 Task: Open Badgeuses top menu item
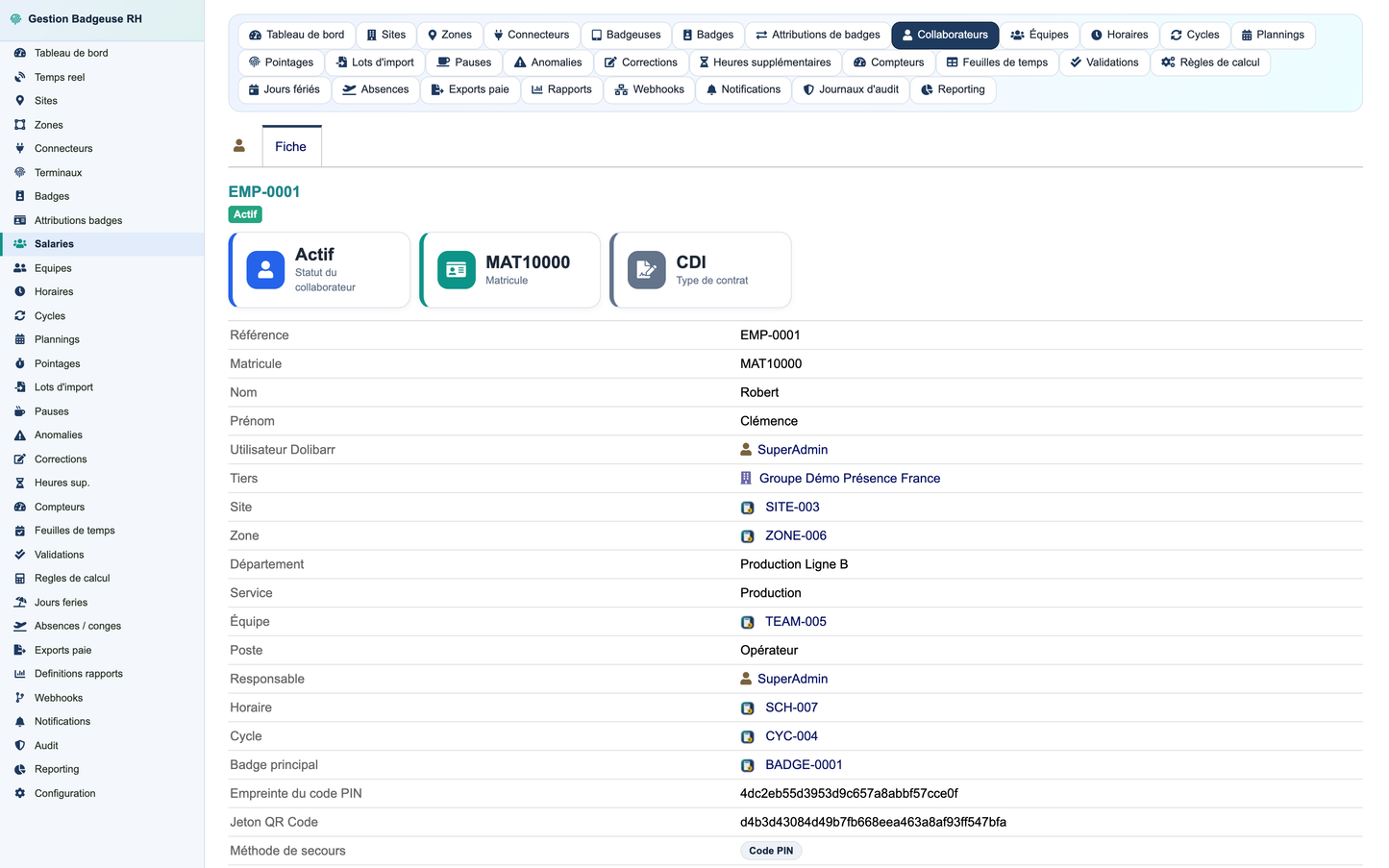[626, 35]
